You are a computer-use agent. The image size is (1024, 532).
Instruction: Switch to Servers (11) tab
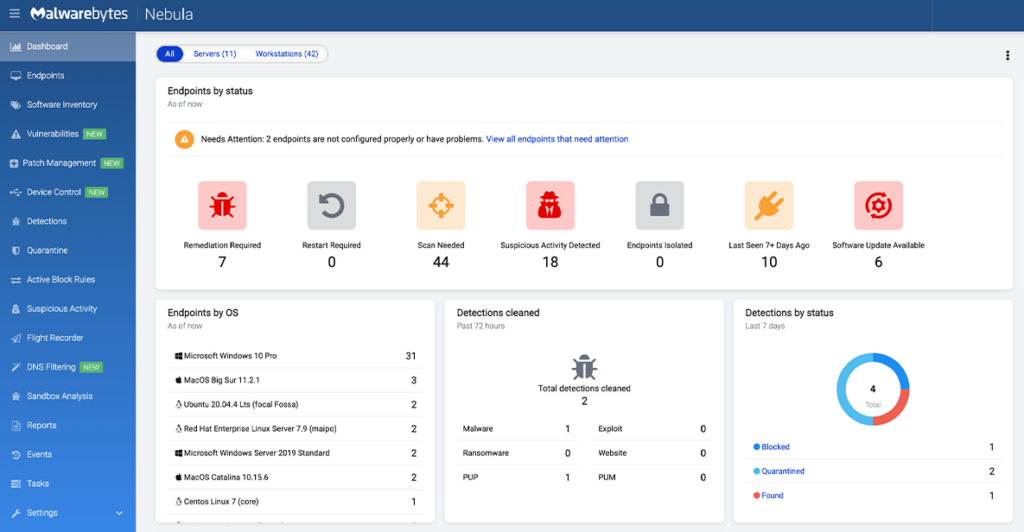click(x=215, y=54)
